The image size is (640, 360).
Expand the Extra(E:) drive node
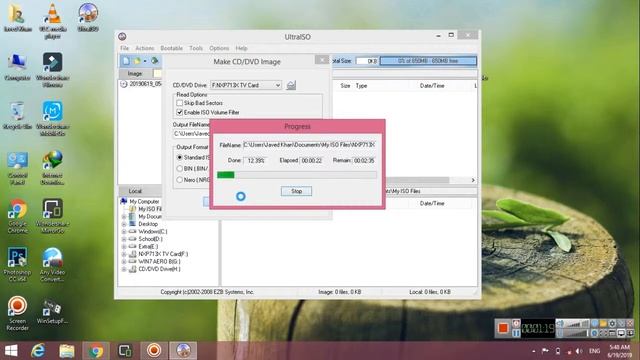pyautogui.click(x=124, y=247)
